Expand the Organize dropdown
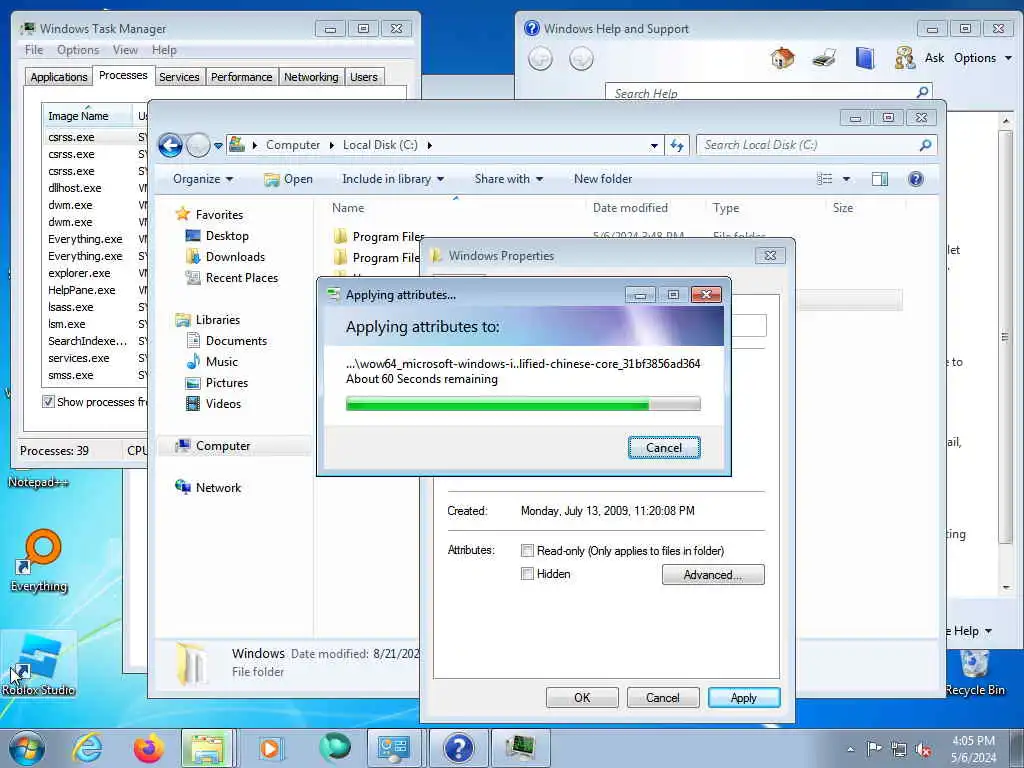 [202, 179]
